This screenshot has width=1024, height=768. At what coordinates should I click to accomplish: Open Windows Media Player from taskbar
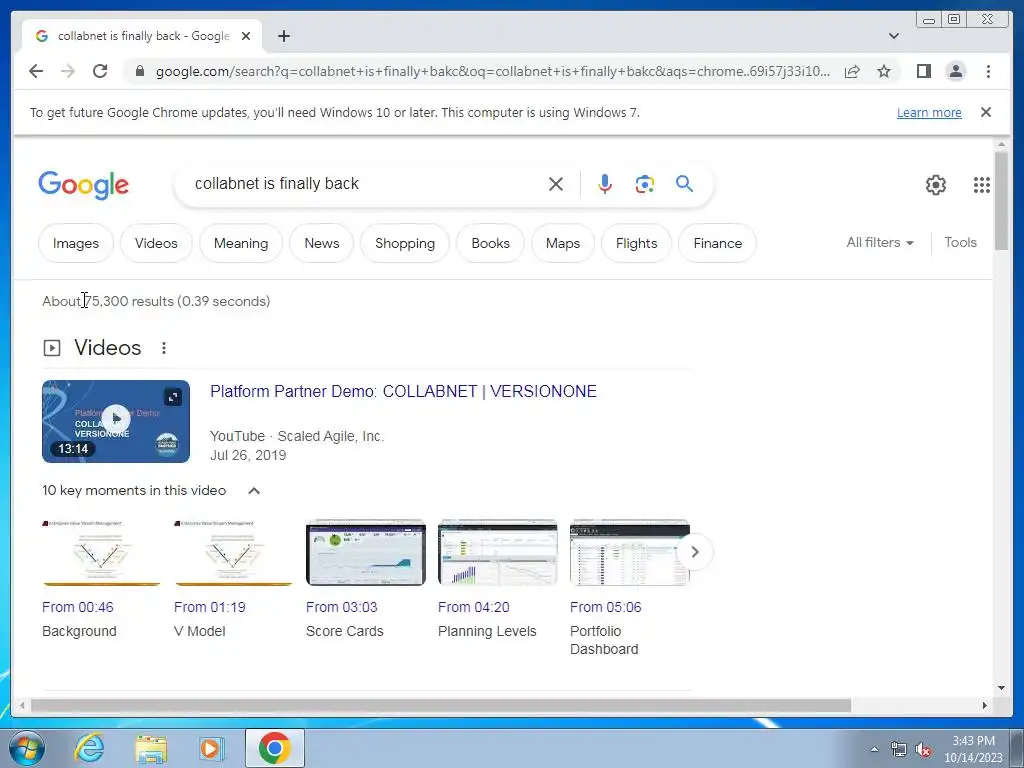coord(212,748)
